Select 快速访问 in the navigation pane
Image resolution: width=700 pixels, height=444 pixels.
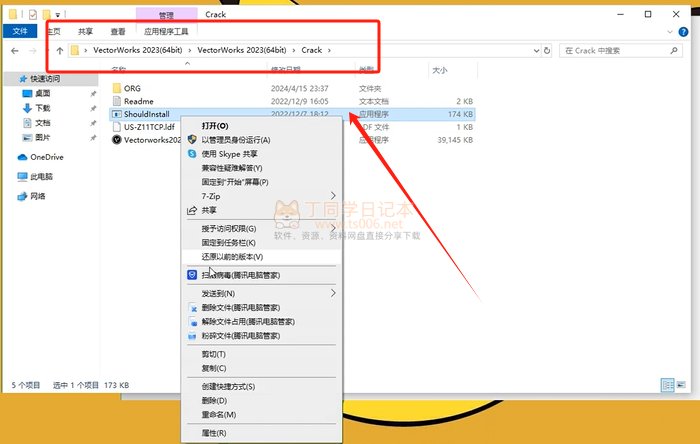[45, 79]
